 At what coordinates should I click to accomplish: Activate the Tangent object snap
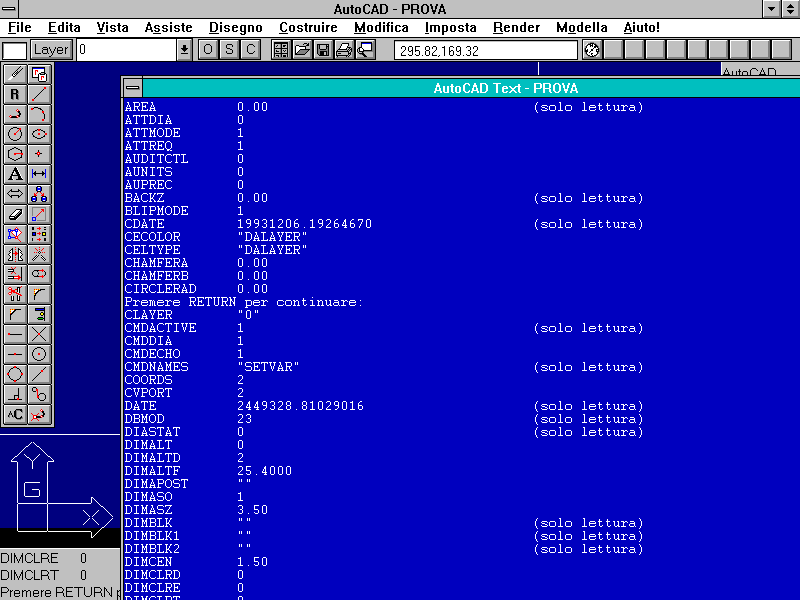(39, 394)
